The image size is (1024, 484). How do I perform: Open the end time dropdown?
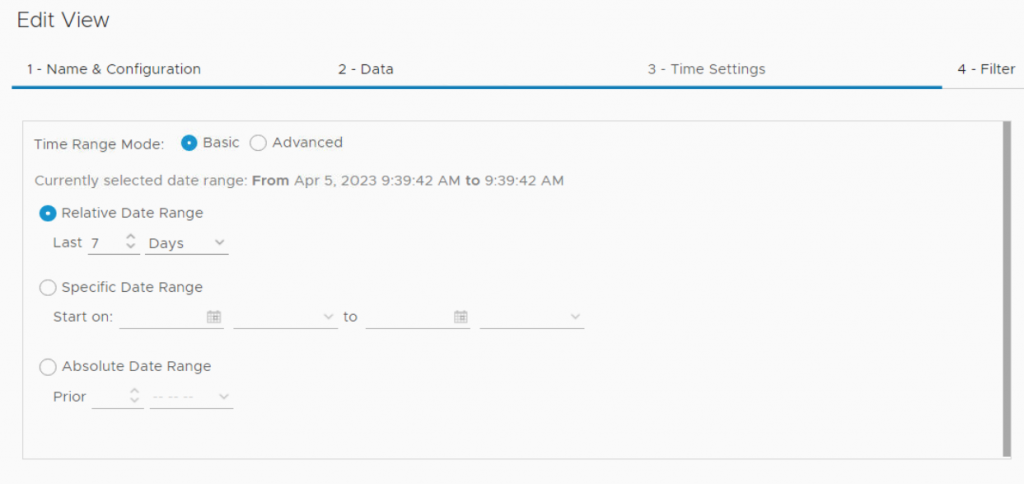pos(531,317)
